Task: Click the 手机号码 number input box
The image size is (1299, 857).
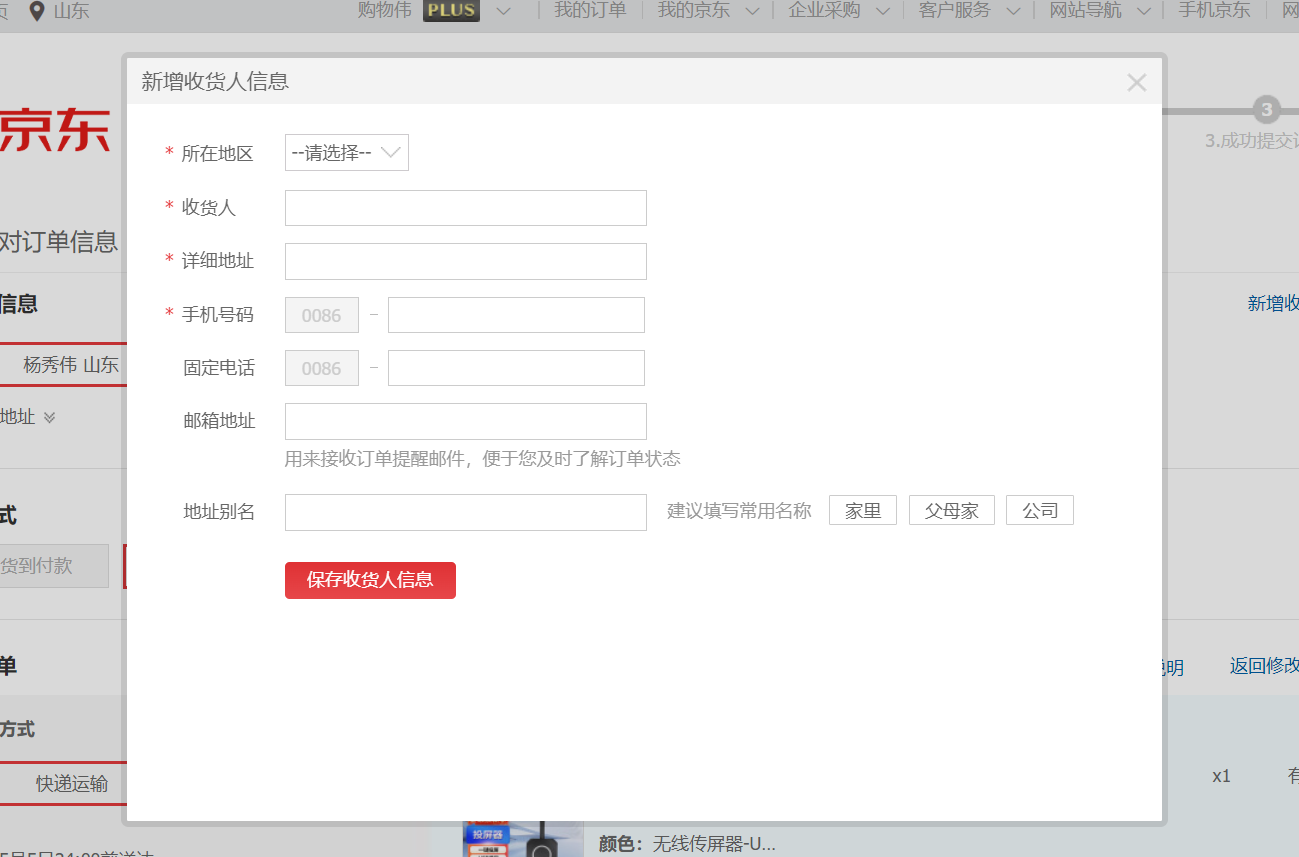Action: tap(515, 315)
